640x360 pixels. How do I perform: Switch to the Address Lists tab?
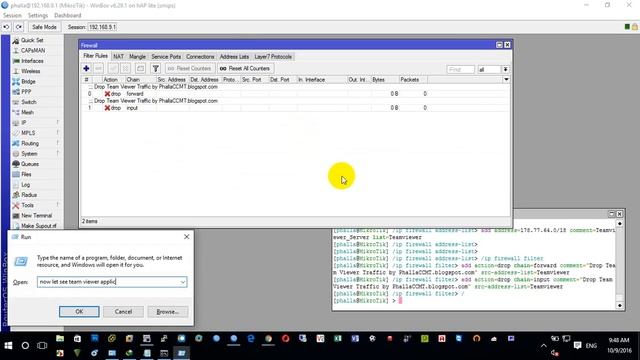(234, 56)
